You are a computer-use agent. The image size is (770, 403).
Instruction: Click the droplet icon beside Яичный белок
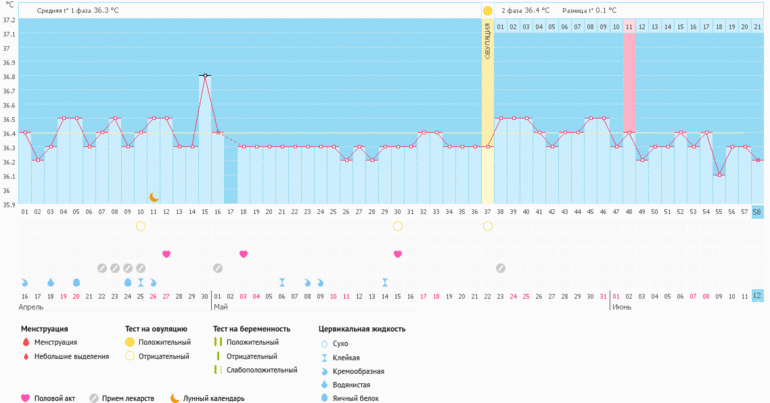tap(323, 398)
